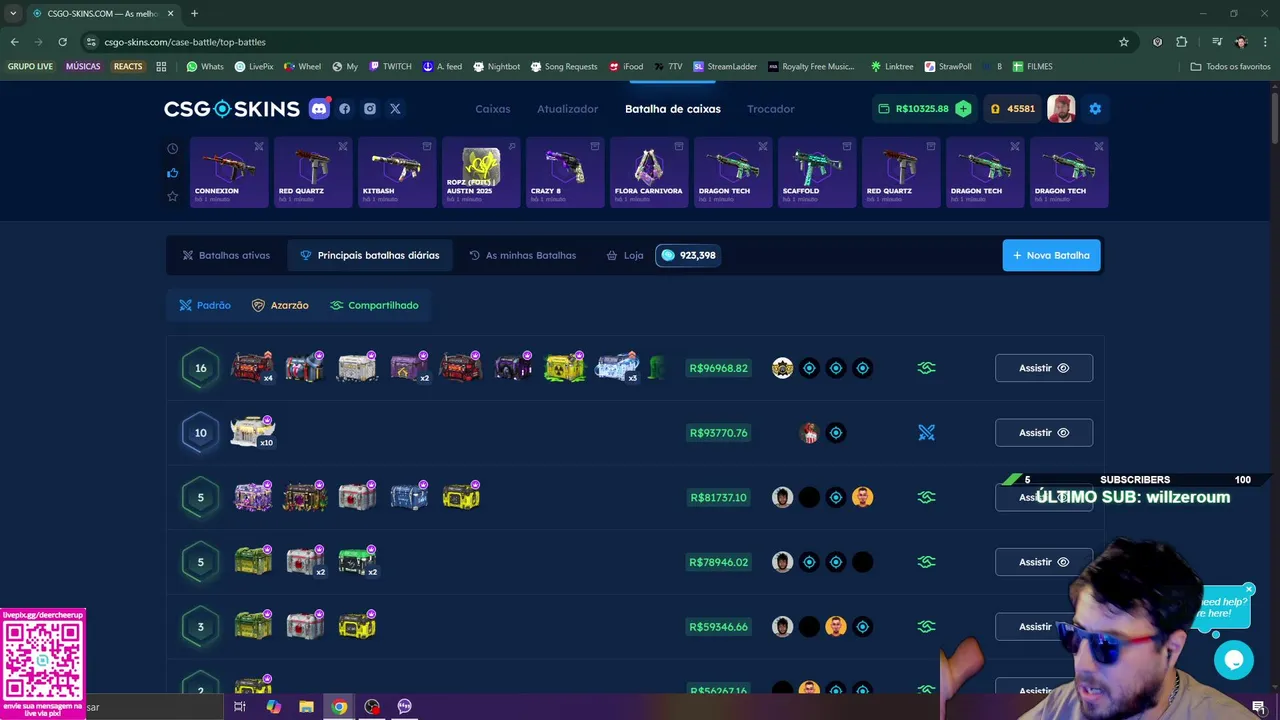The image size is (1280, 720).
Task: Open the GRUPO LIVE bookmark folder
Action: click(x=30, y=67)
